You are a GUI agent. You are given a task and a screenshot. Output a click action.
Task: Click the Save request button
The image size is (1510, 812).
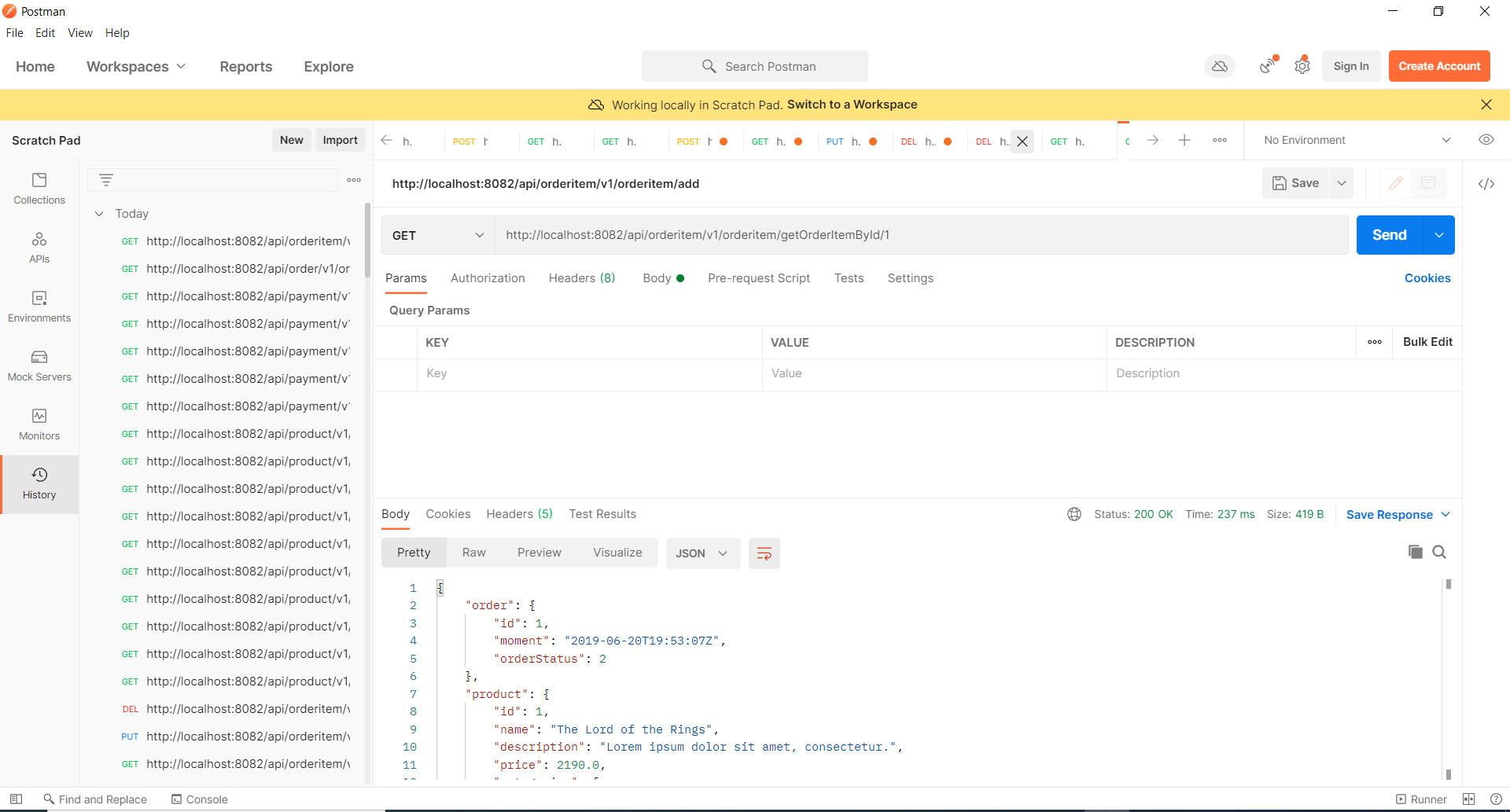pos(1295,183)
